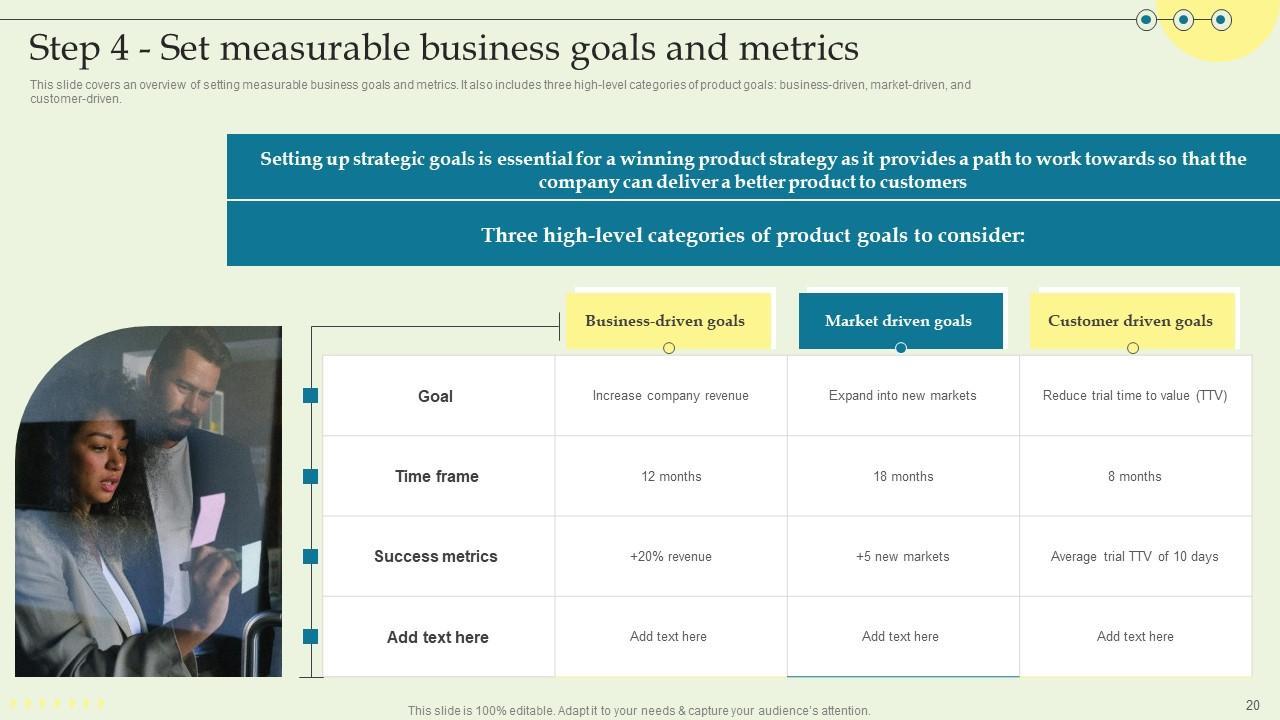1280x720 pixels.
Task: Click the slide number 20
Action: 1252,705
